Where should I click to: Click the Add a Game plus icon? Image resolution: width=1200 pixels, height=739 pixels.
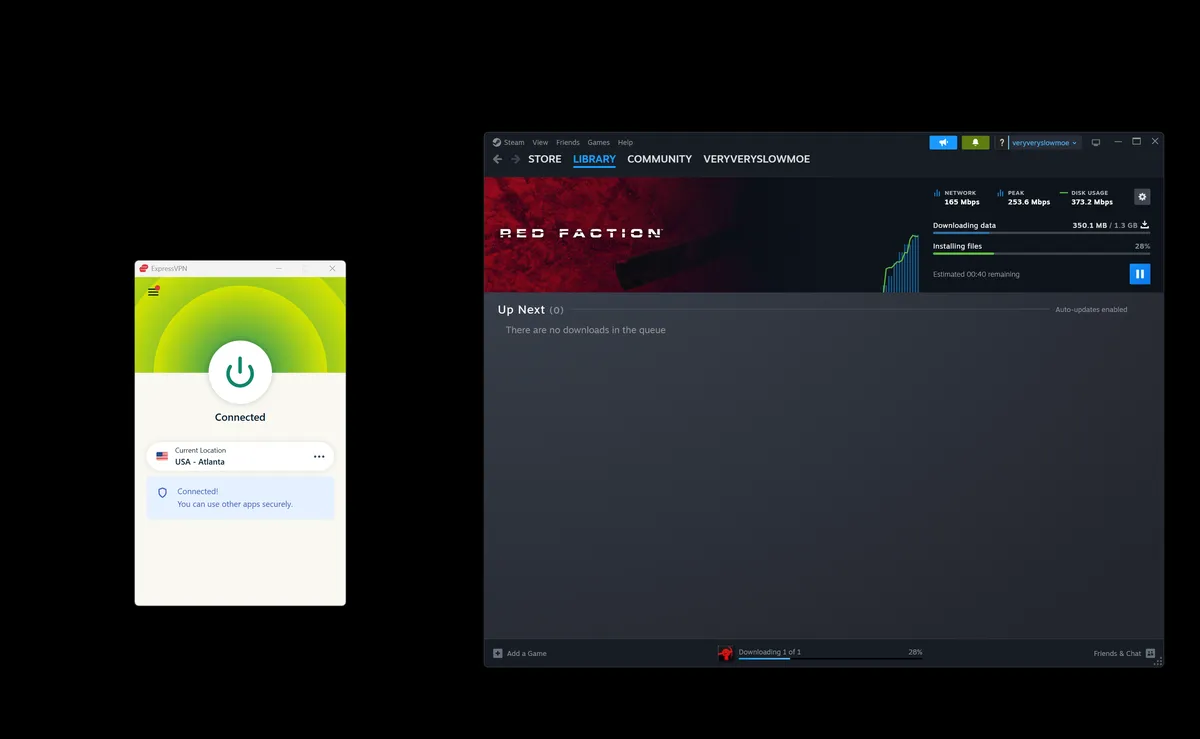pyautogui.click(x=498, y=653)
